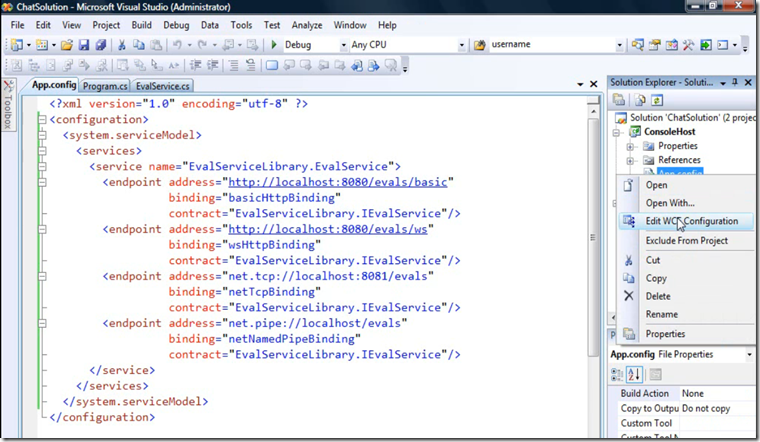Choose Exclude From Project in context menu
The height and width of the screenshot is (442, 760).
[686, 240]
